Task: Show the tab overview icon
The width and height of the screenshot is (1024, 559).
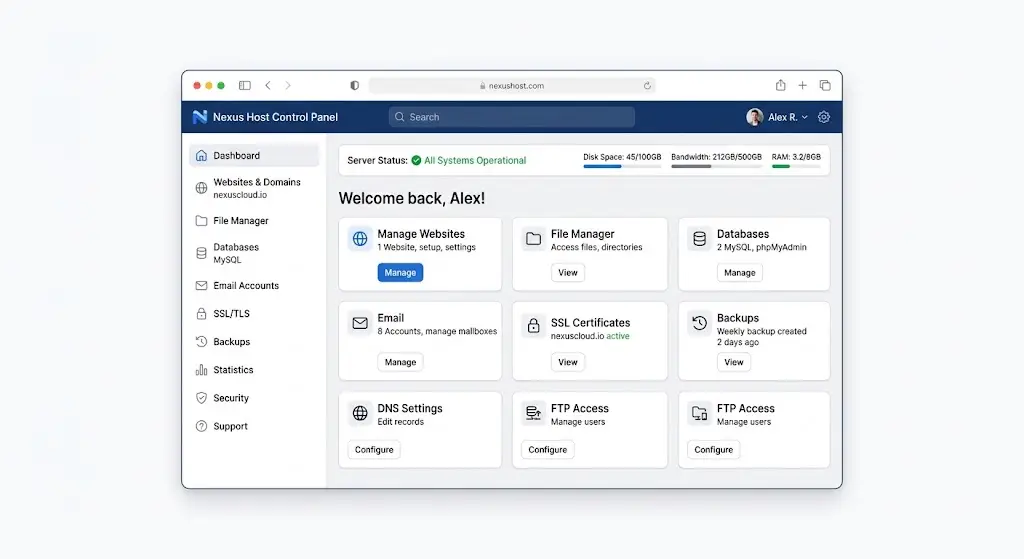Action: (x=825, y=86)
